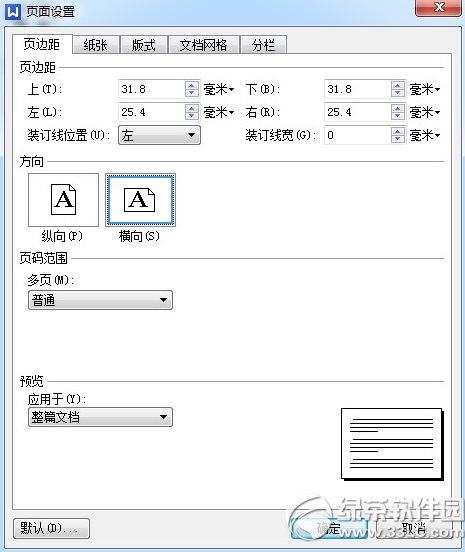
Task: Open the 毫米 unit dropdown for 左(L)
Action: tap(219, 113)
